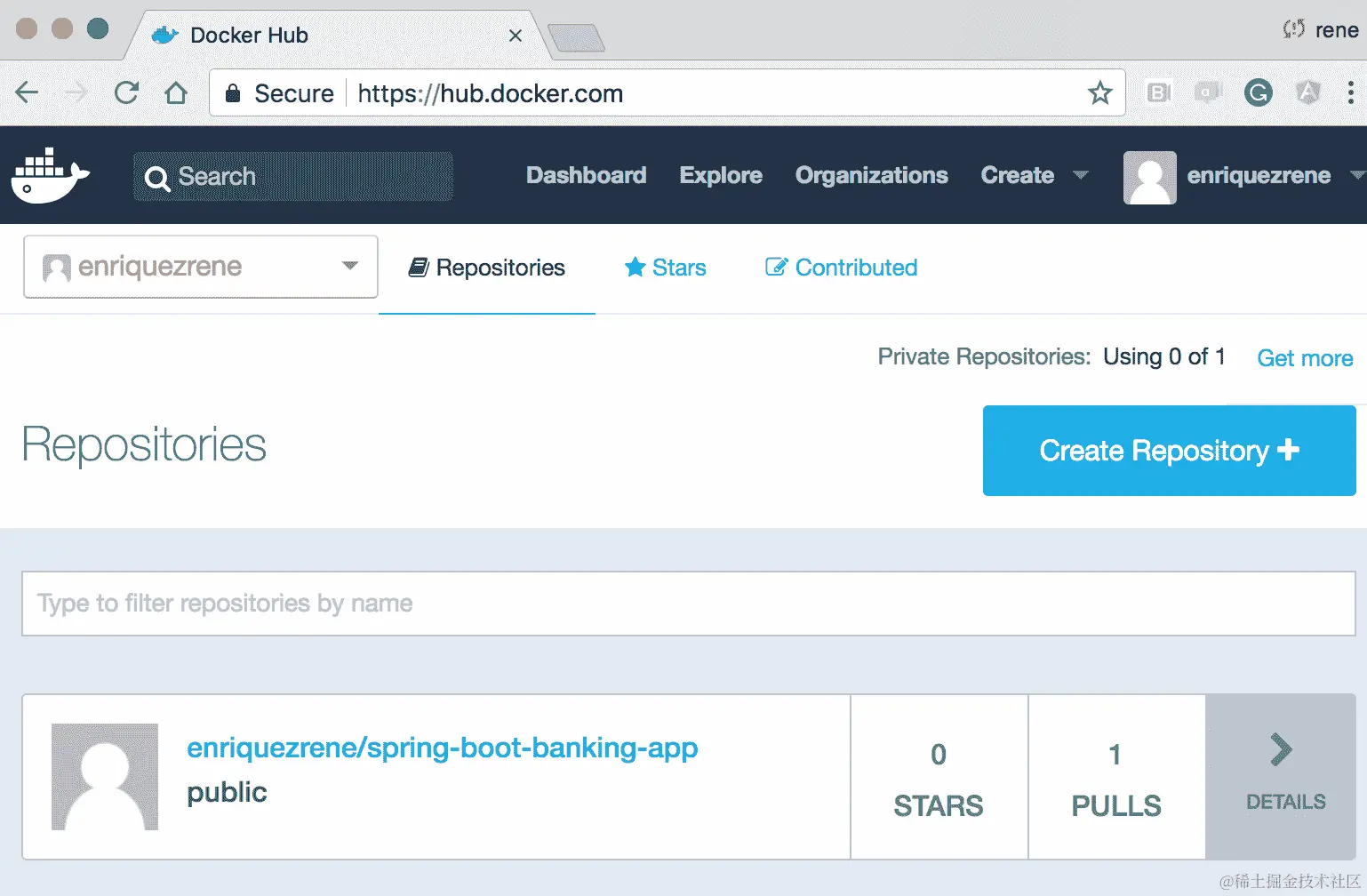Switch to the Contributed tab
1367x896 pixels.
(842, 268)
